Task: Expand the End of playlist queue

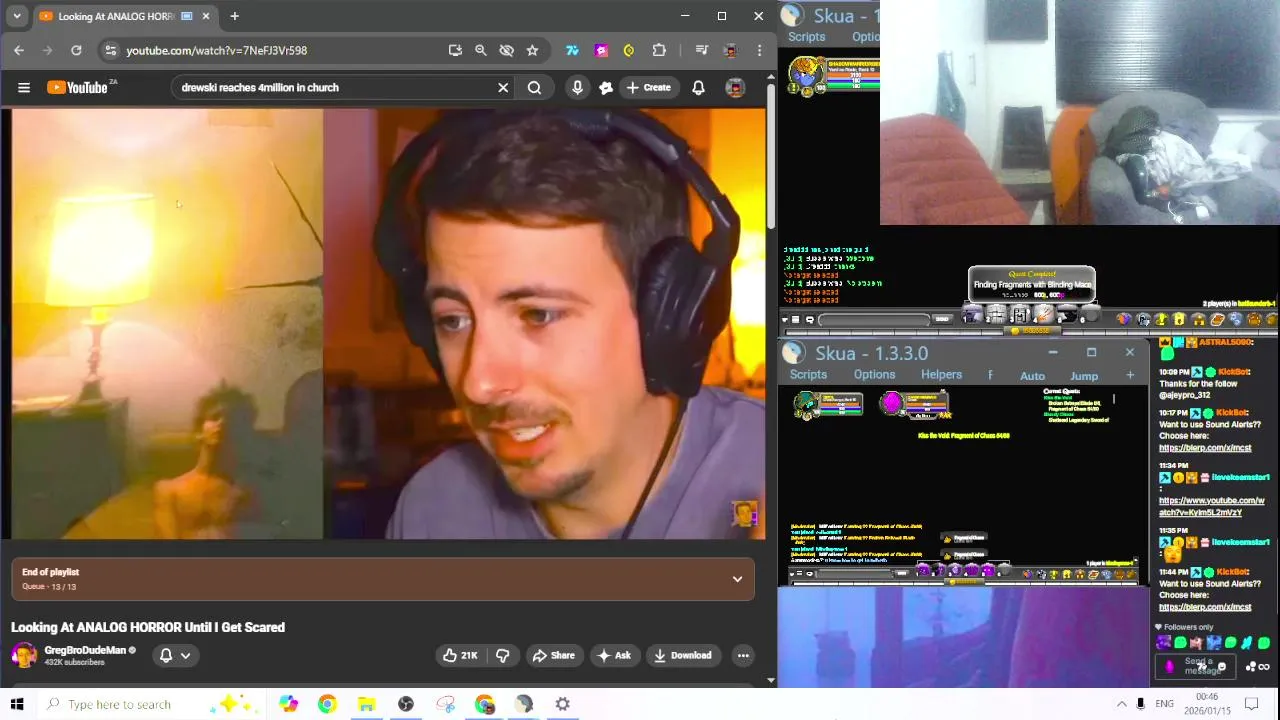Action: click(x=737, y=579)
